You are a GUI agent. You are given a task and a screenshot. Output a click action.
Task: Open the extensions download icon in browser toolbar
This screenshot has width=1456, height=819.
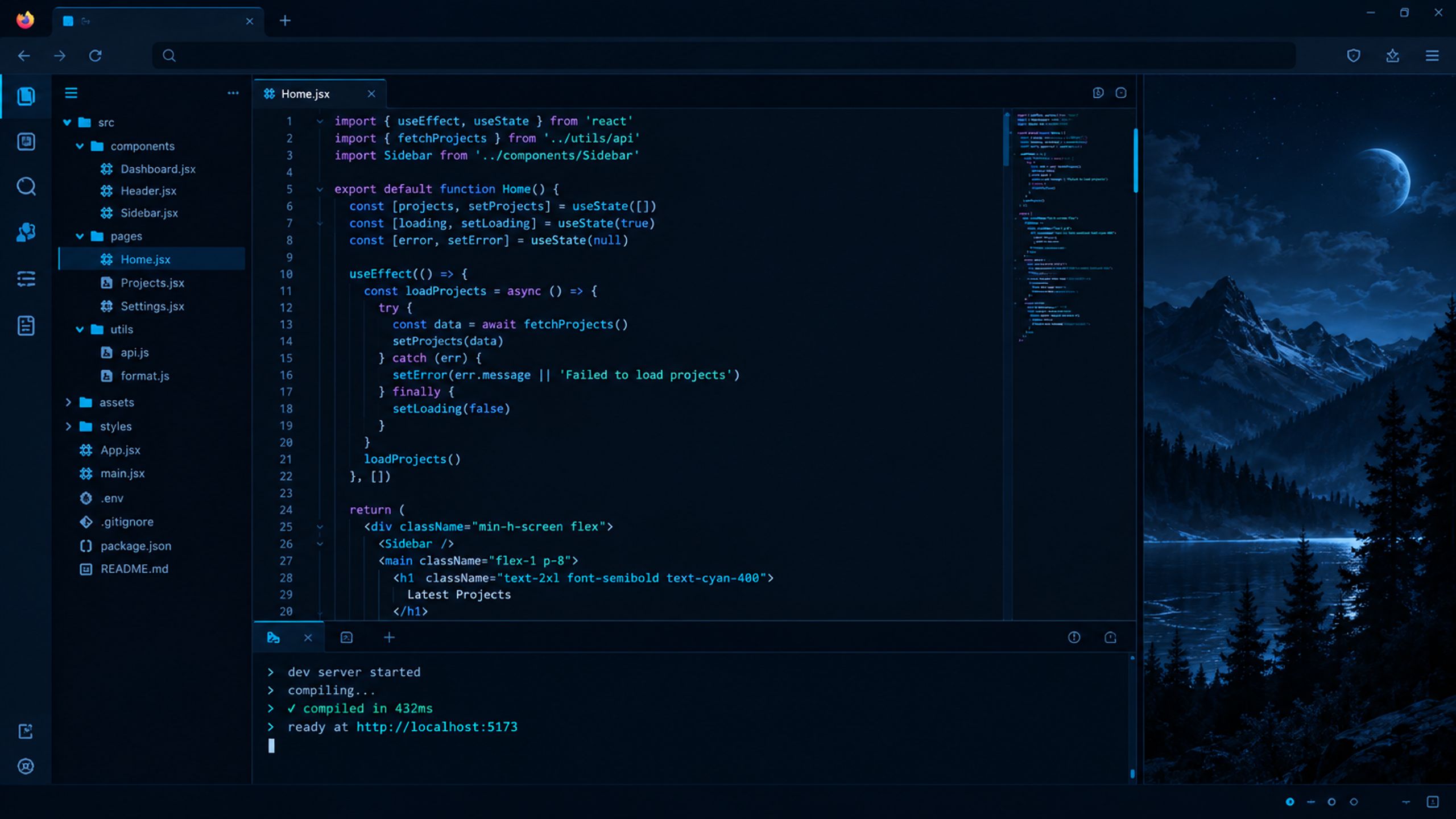[x=1392, y=56]
